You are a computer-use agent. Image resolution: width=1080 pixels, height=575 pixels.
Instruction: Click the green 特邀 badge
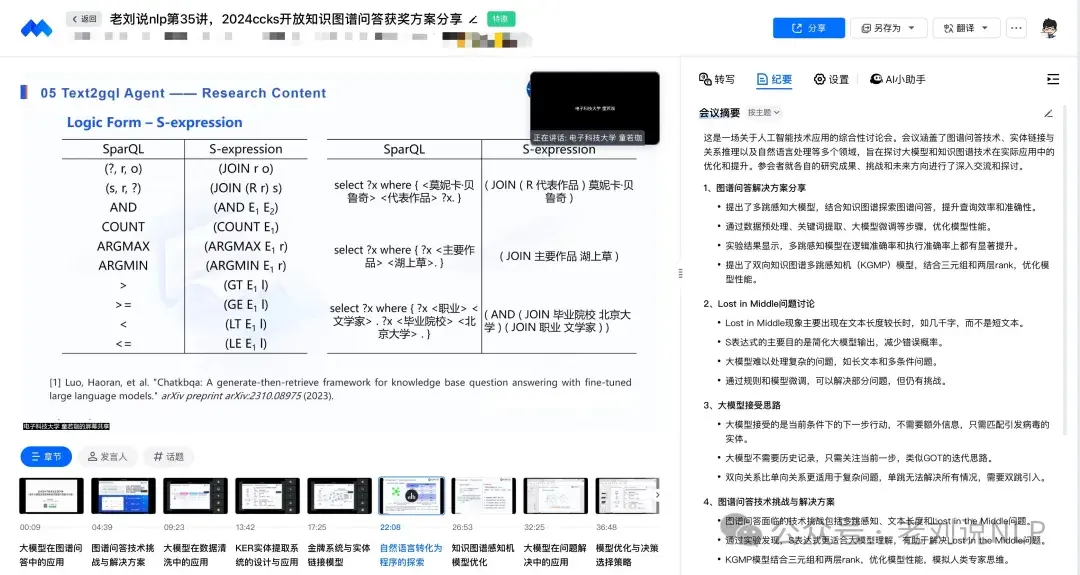[501, 19]
